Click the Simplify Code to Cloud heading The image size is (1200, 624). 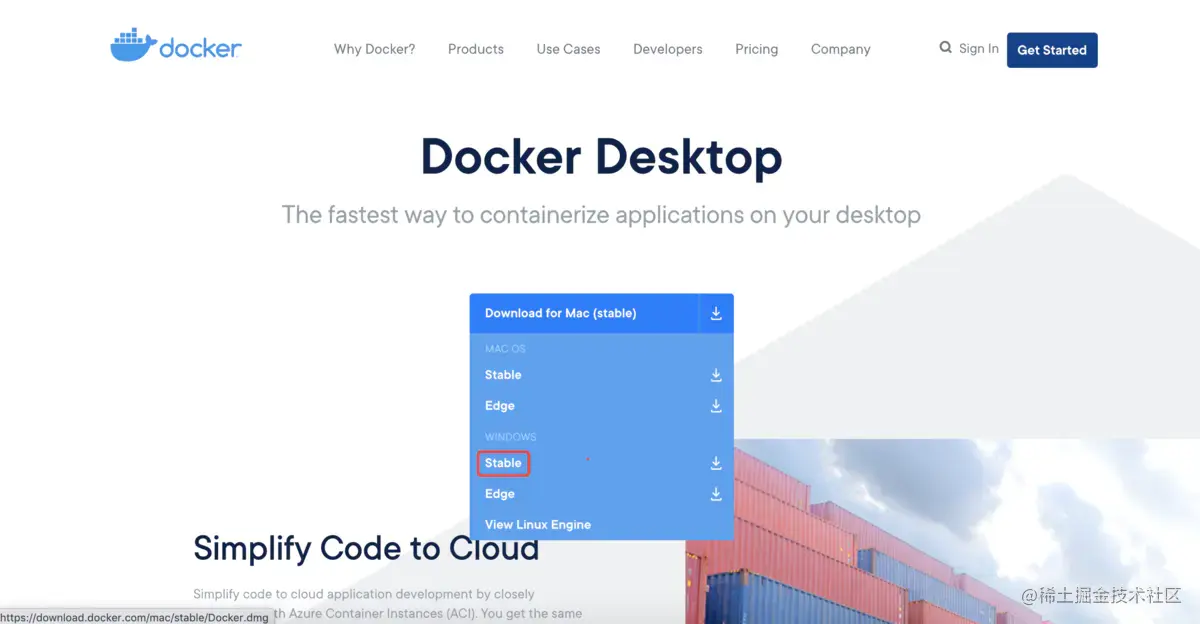coord(366,548)
